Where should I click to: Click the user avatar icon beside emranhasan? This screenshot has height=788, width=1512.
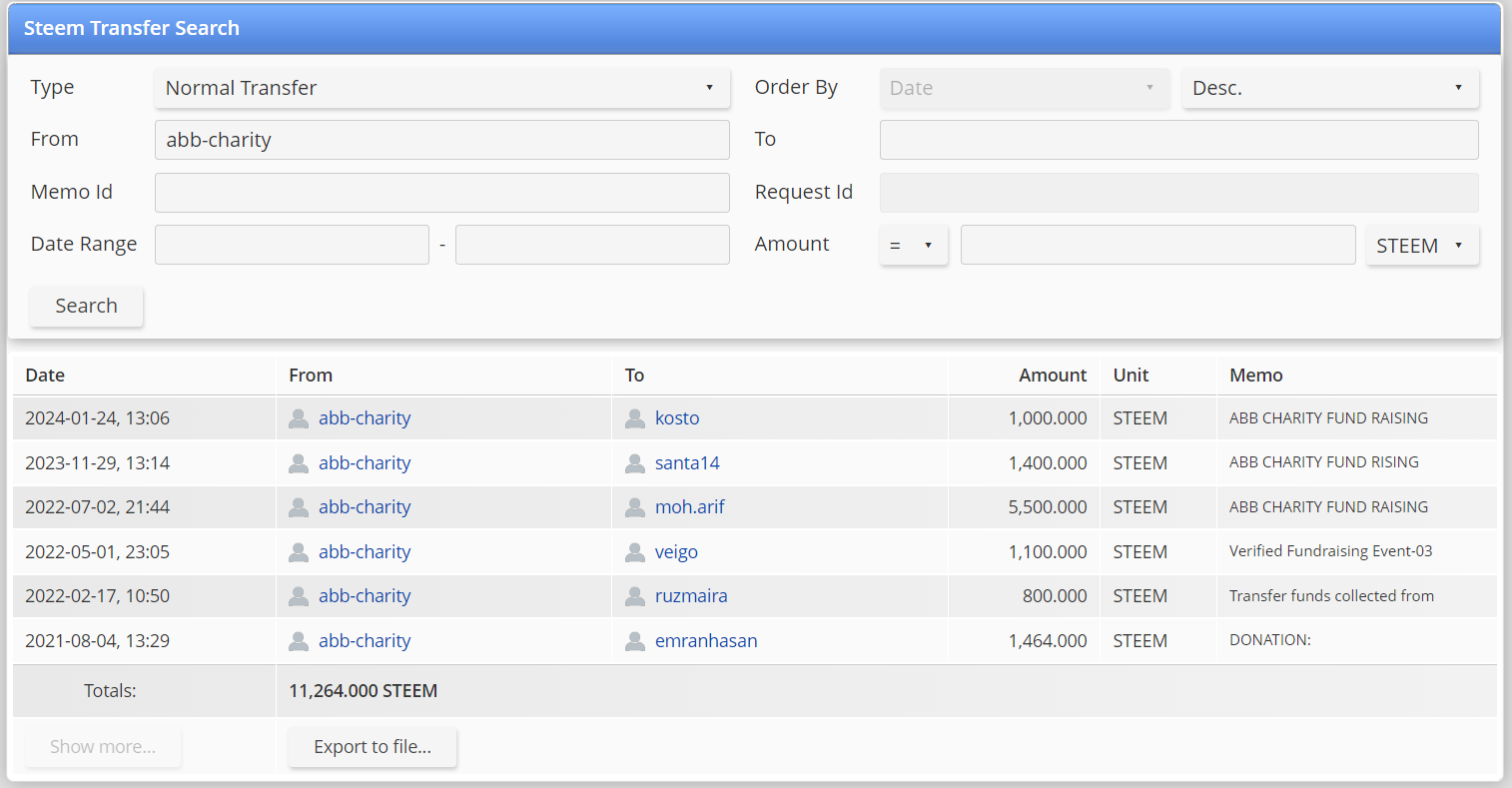(635, 641)
